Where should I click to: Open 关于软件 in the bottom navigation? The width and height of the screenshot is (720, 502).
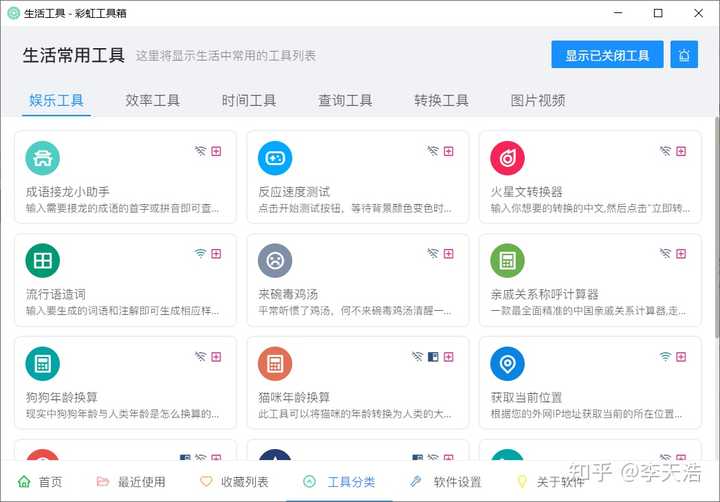[550, 482]
